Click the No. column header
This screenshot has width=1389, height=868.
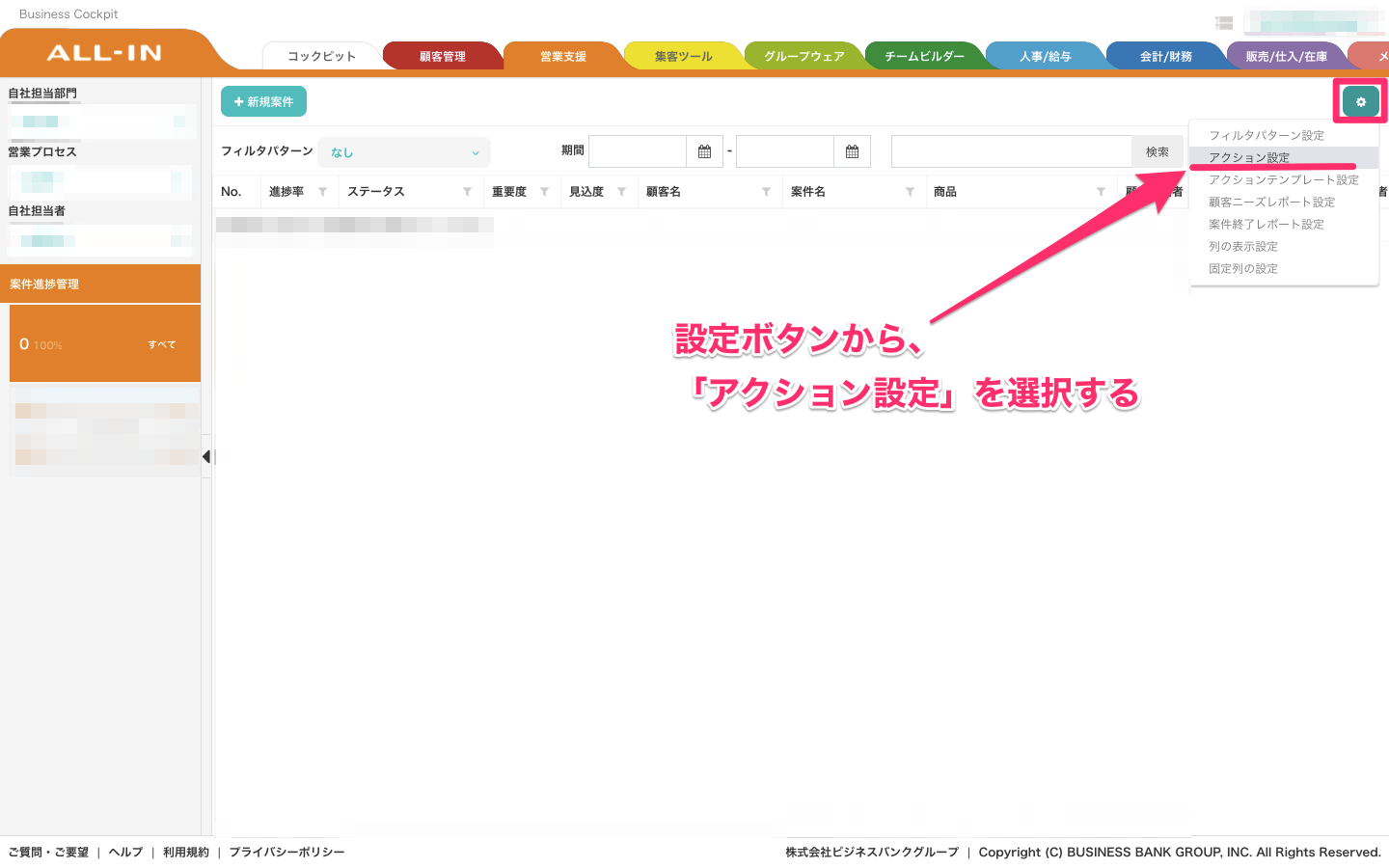pos(231,192)
